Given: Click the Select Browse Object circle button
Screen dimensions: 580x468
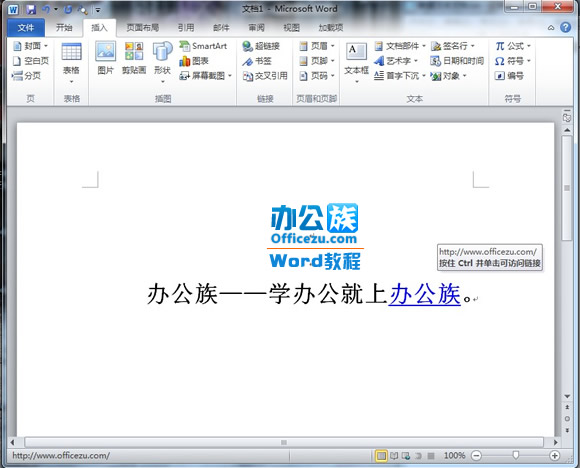Looking at the screenshot, I should pos(567,419).
